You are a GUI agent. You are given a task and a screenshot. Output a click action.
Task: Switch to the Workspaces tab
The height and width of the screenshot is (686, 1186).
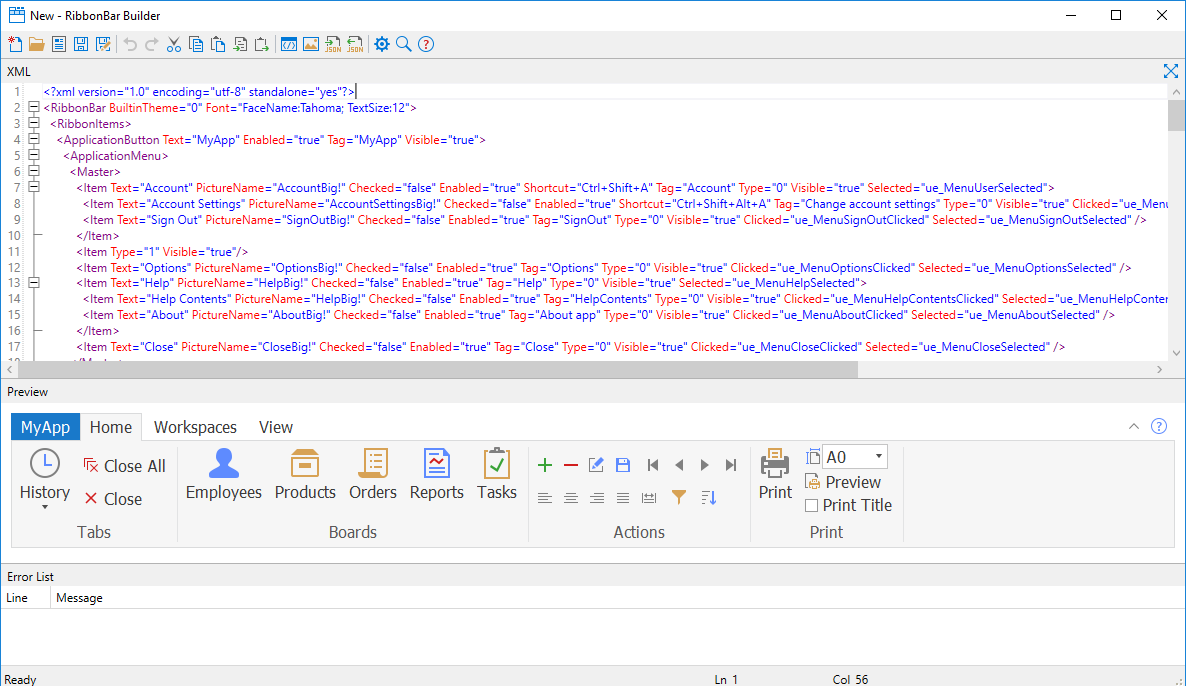pos(195,427)
